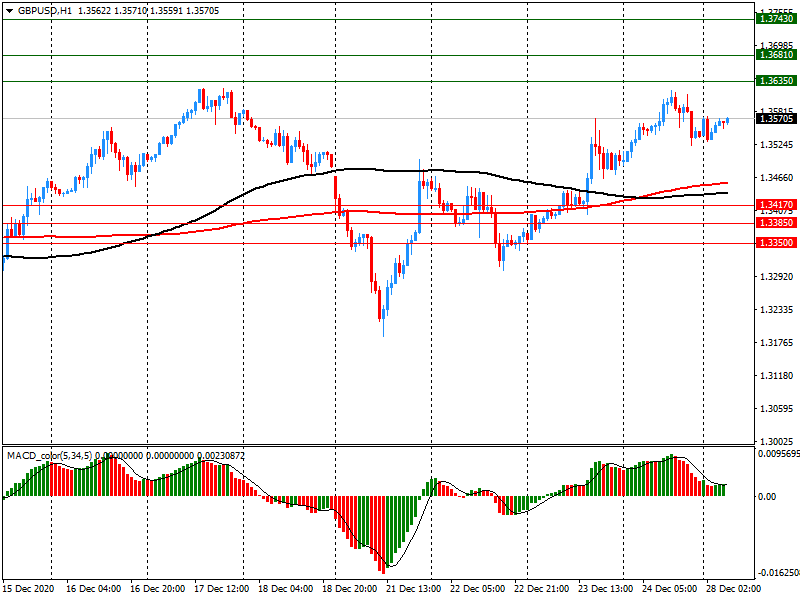800x600 pixels.
Task: Select the 1.34170 red price level label
Action: point(777,205)
